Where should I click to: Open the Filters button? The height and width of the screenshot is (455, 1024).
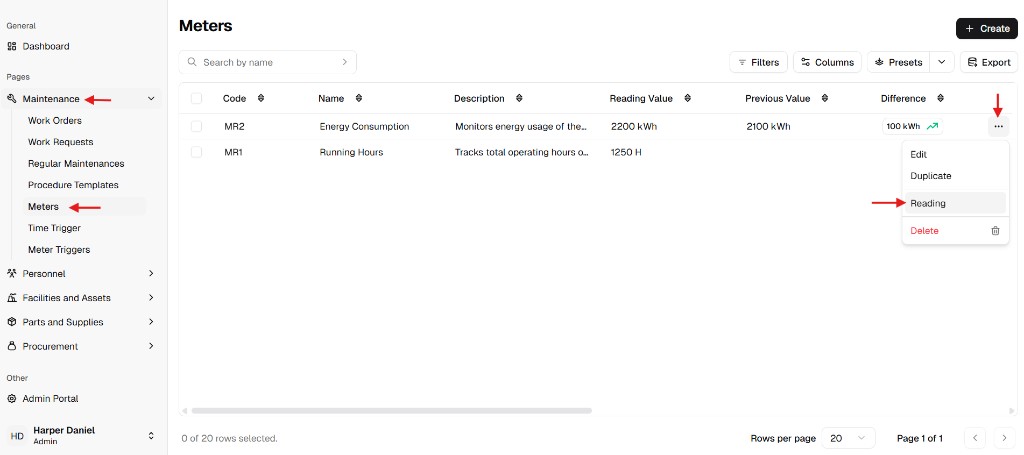(x=758, y=62)
